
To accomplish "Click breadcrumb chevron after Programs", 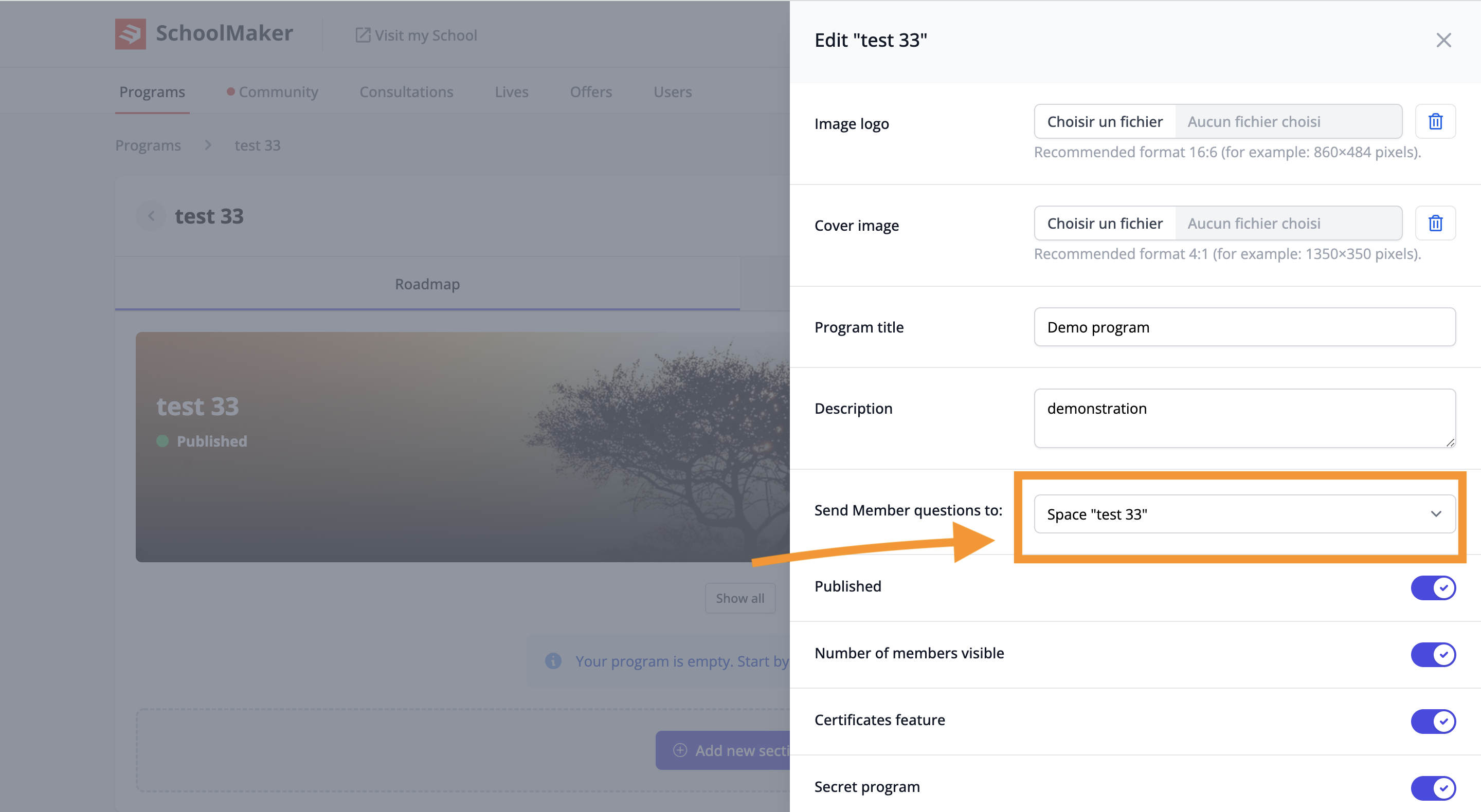I will (x=208, y=145).
